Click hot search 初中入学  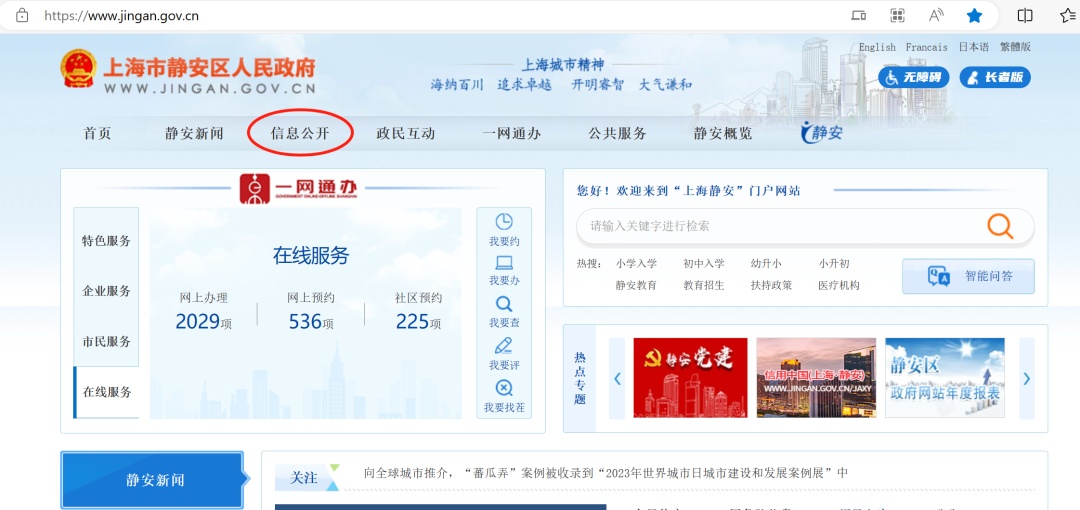(x=704, y=263)
